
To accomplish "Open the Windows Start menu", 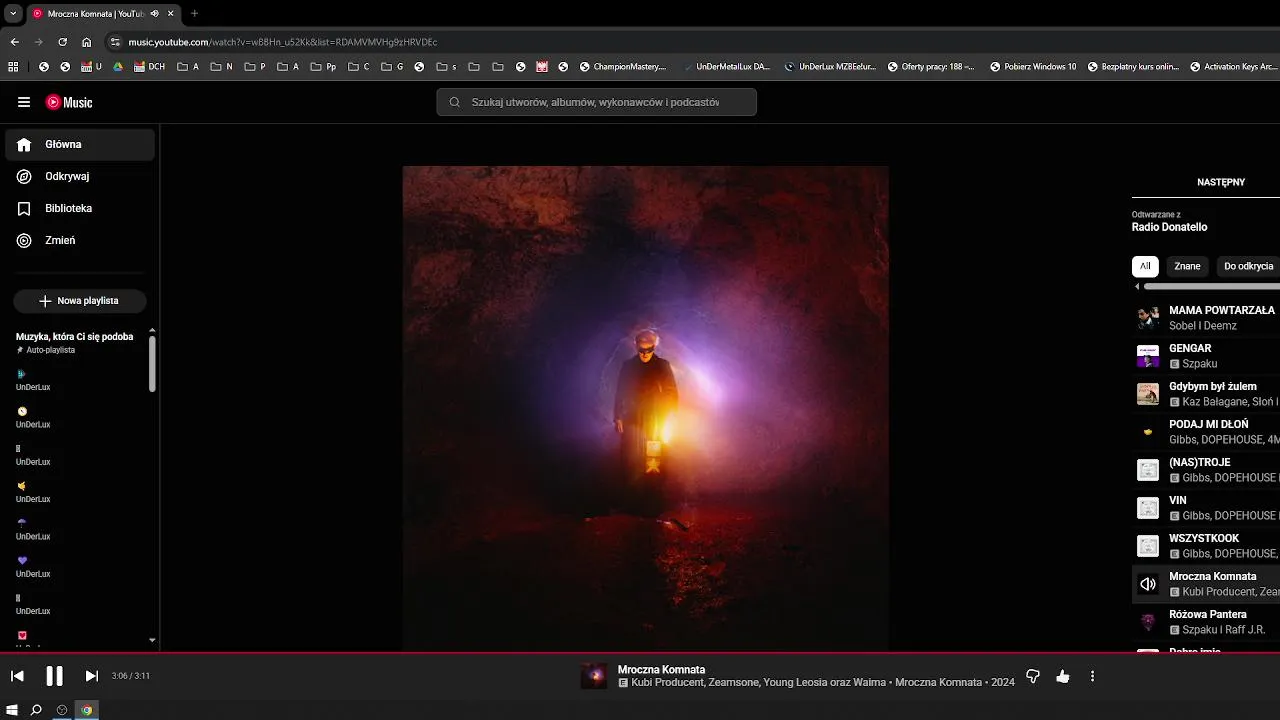I will click(x=12, y=710).
